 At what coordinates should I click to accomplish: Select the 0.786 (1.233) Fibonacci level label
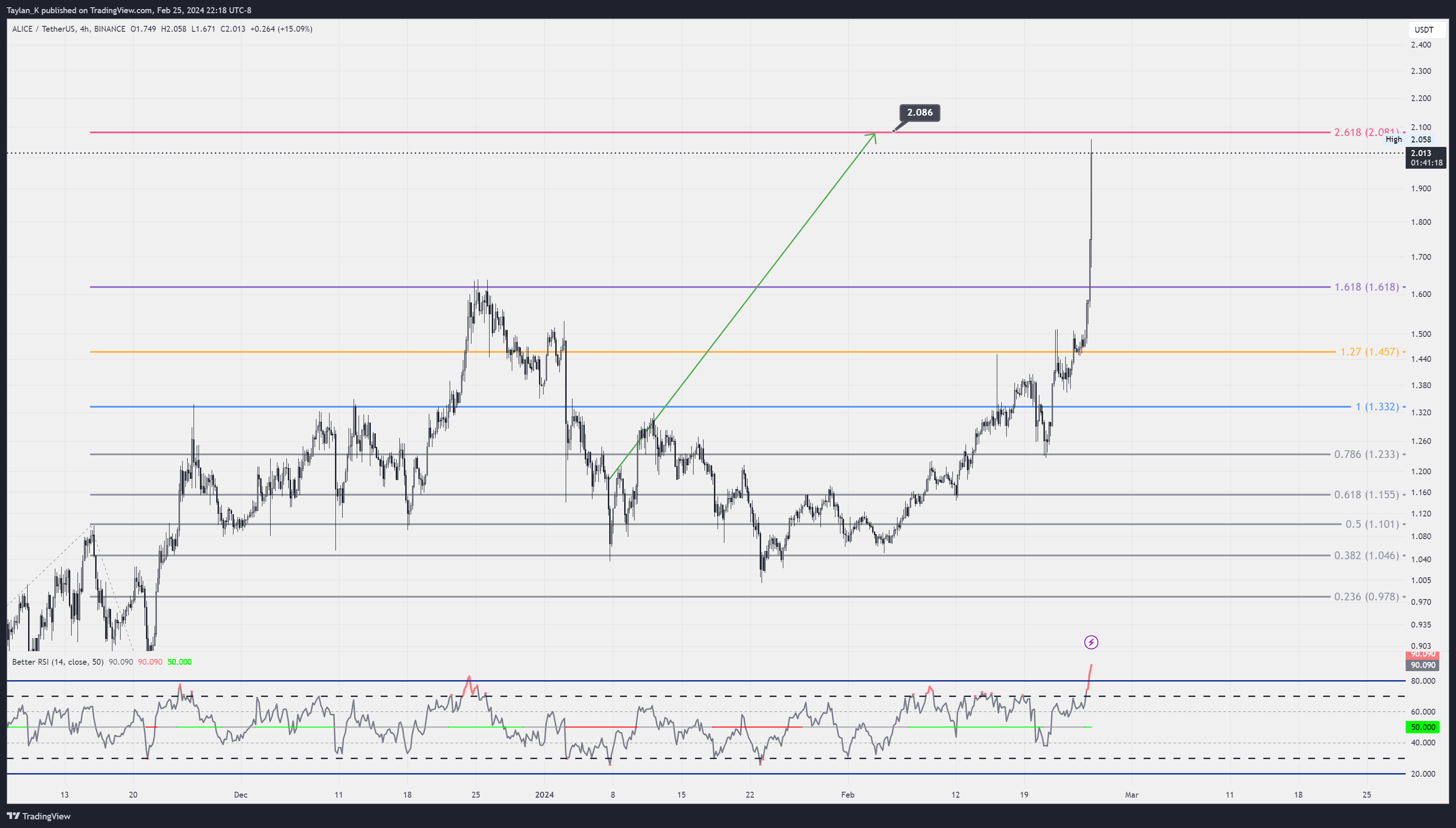(1366, 454)
